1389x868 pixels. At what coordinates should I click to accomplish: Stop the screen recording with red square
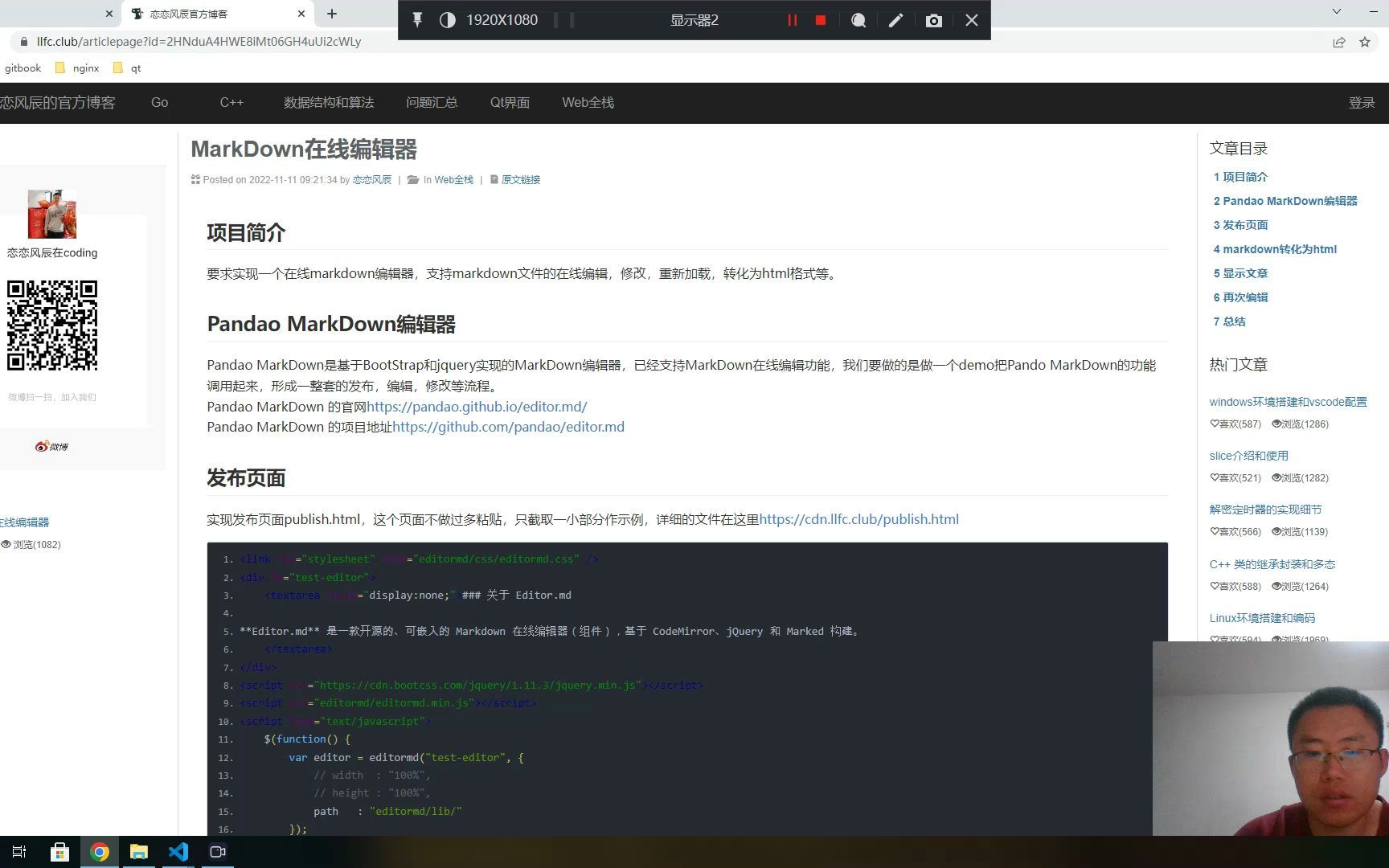pos(821,20)
